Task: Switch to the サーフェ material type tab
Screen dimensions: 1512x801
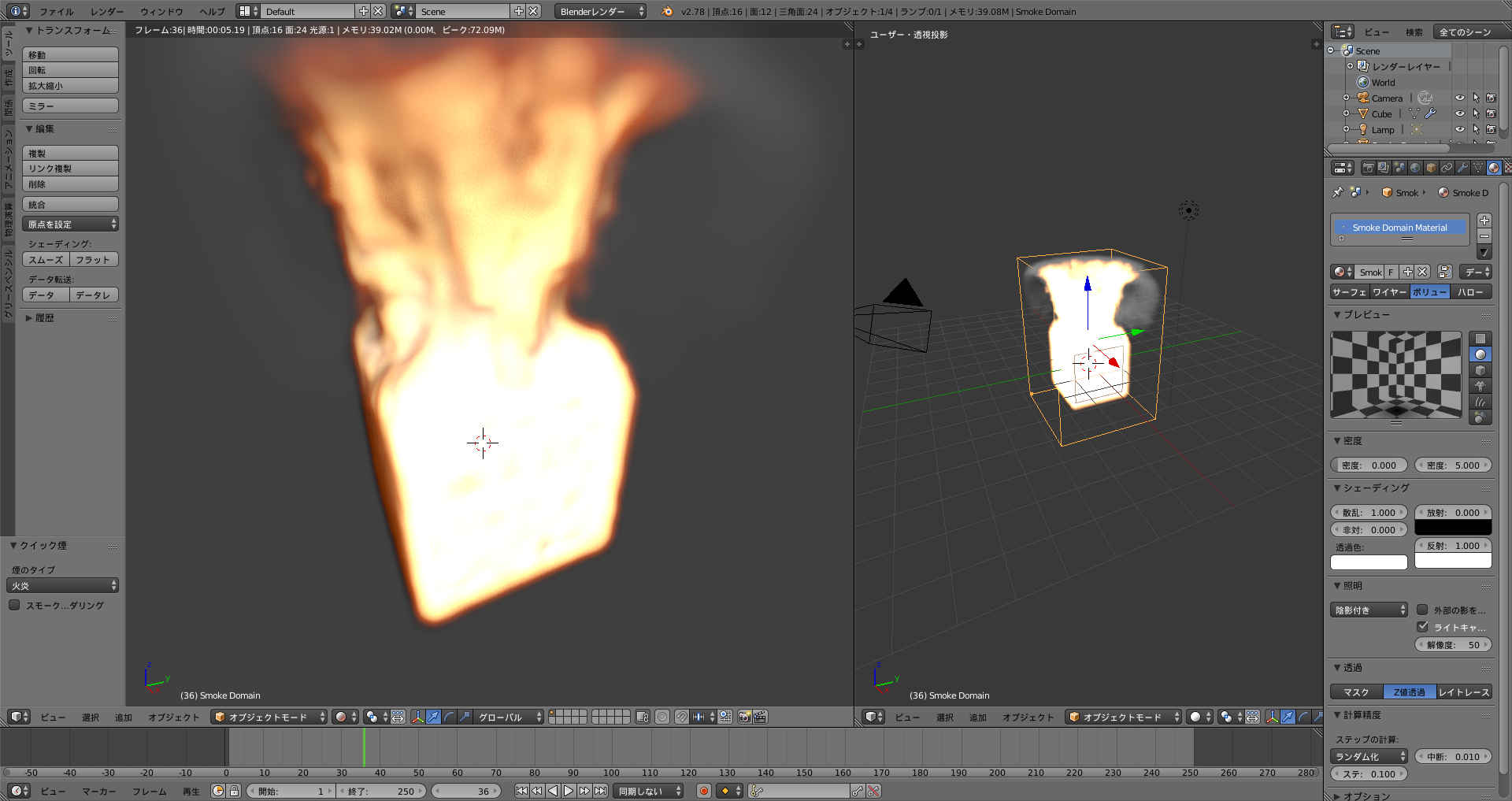Action: (x=1349, y=292)
